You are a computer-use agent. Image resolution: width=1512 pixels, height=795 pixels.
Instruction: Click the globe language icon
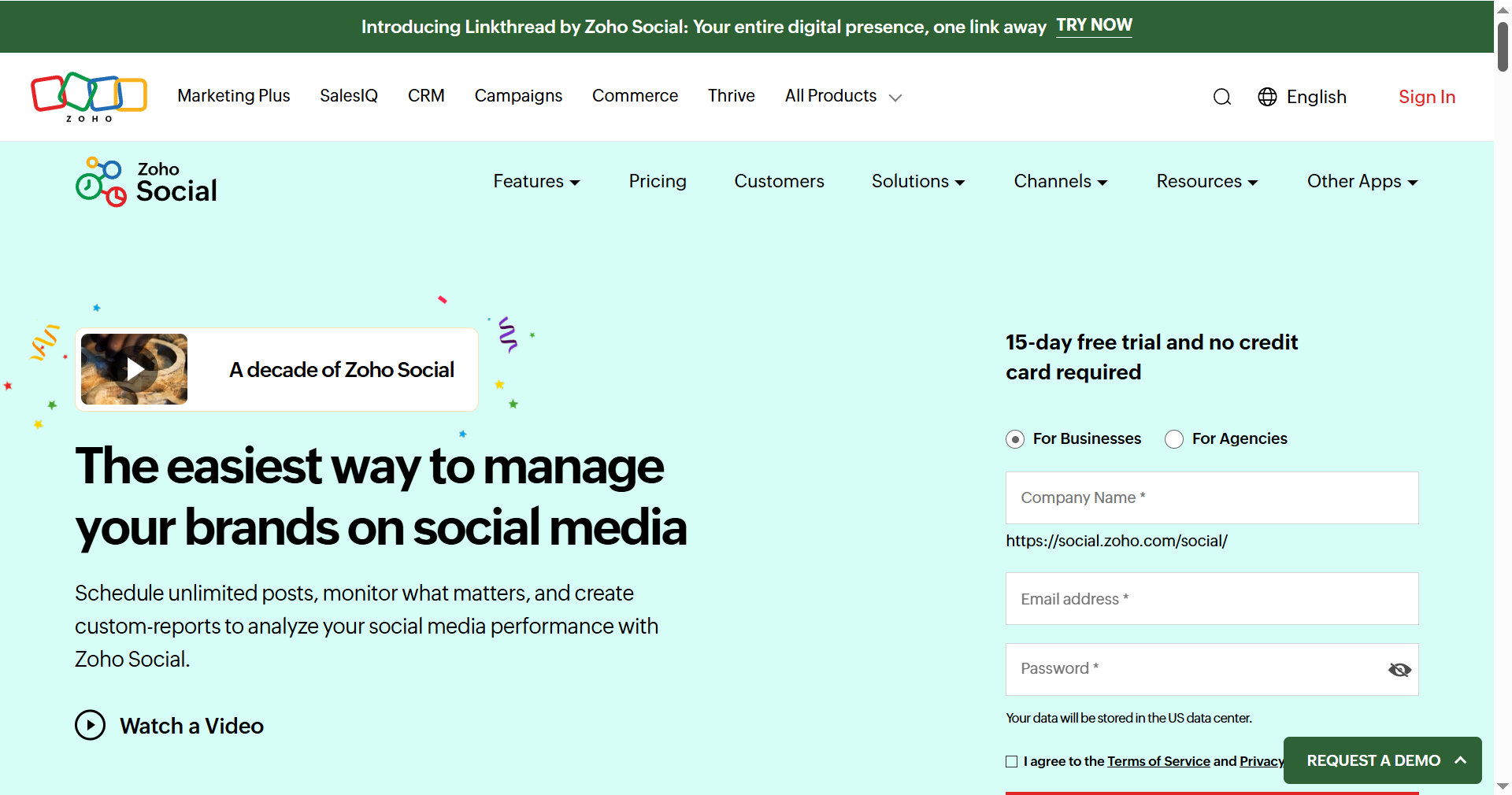pos(1267,97)
